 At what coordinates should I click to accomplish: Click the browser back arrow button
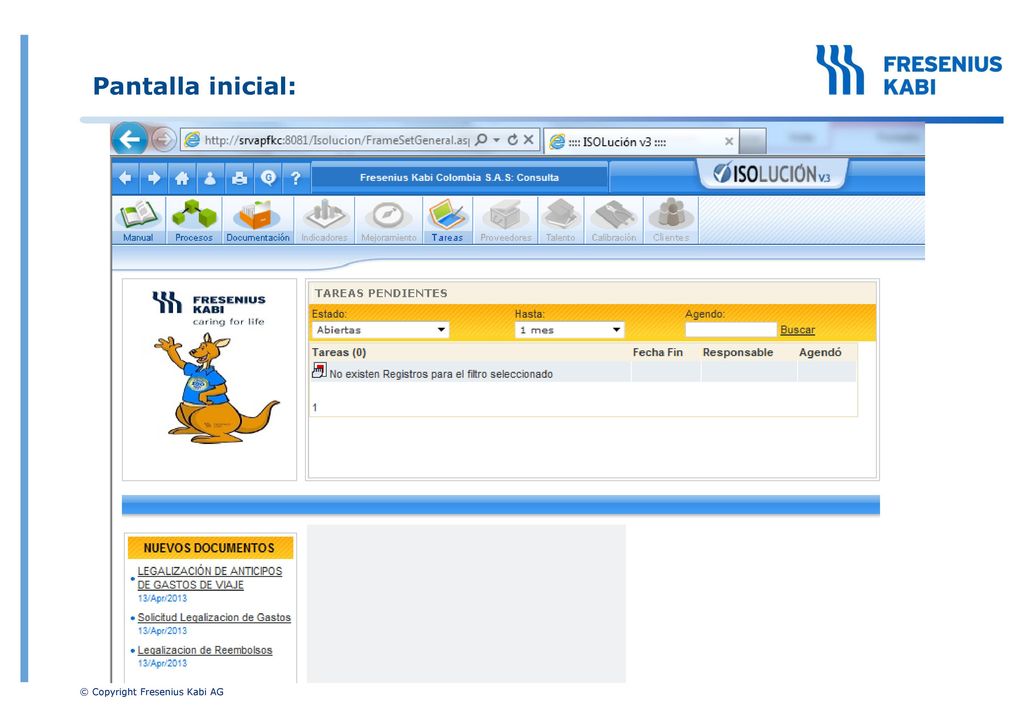click(x=129, y=139)
